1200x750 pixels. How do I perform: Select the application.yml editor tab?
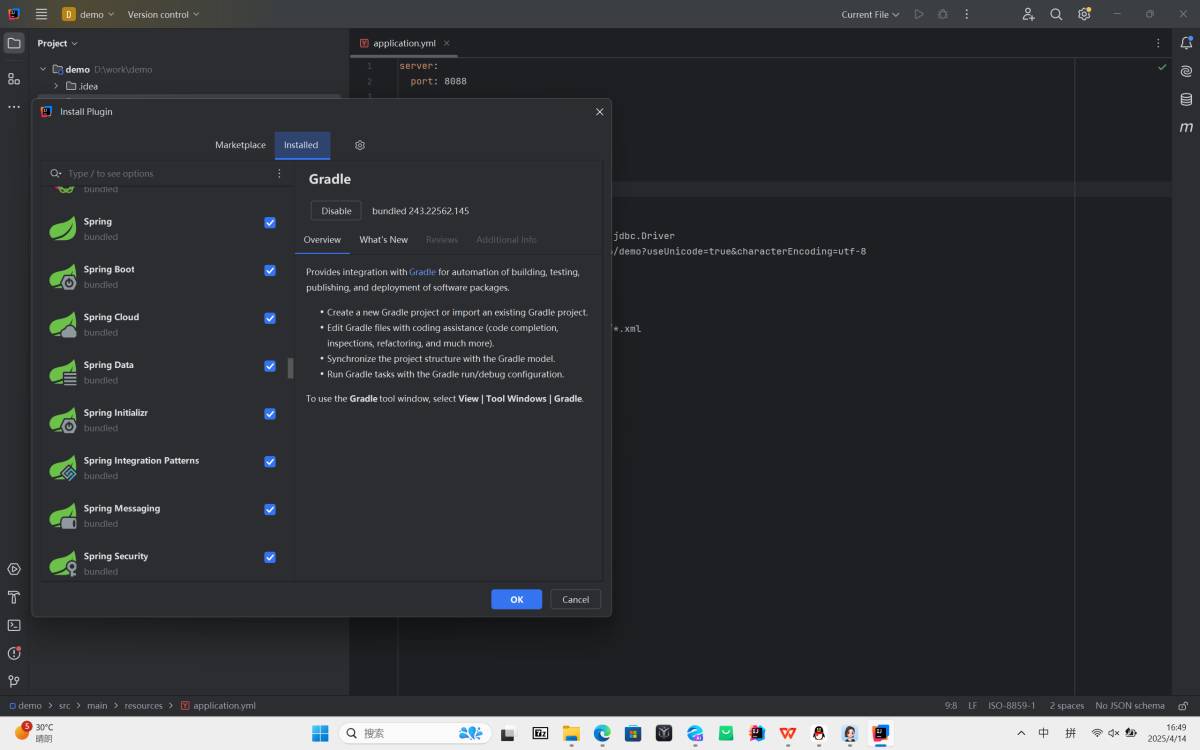405,43
